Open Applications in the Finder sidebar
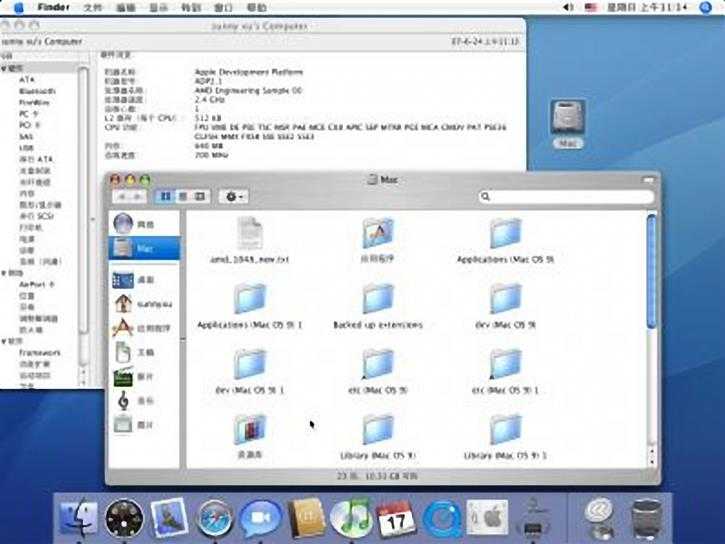Viewport: 725px width, 544px height. pos(142,328)
